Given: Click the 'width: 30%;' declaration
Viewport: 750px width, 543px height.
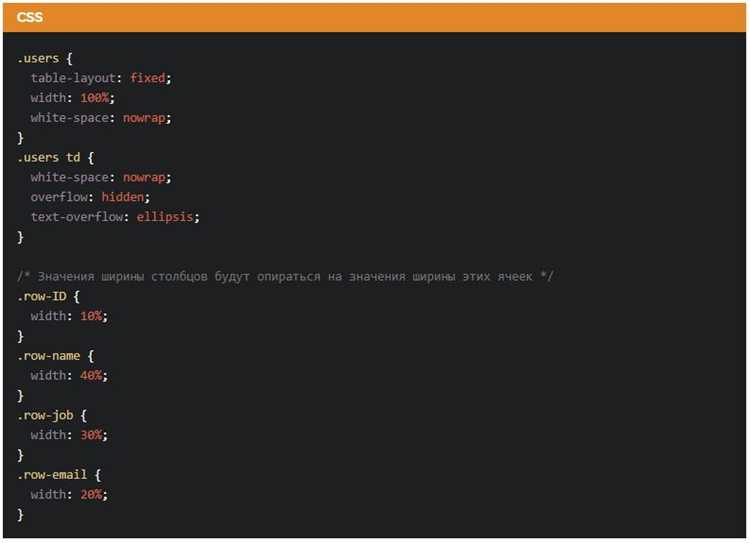Looking at the screenshot, I should [69, 435].
